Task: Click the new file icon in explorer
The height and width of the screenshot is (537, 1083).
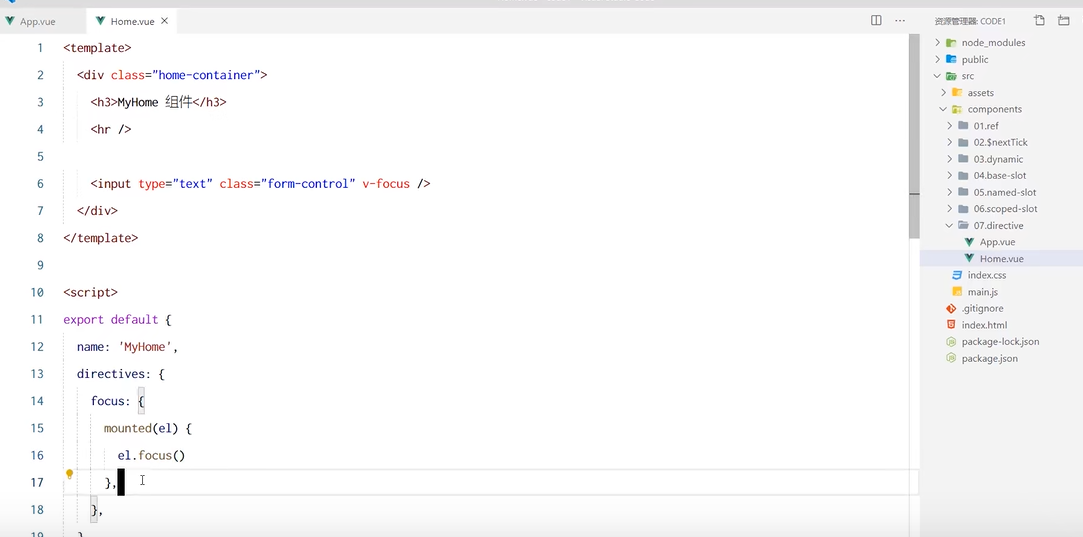Action: click(x=1039, y=20)
